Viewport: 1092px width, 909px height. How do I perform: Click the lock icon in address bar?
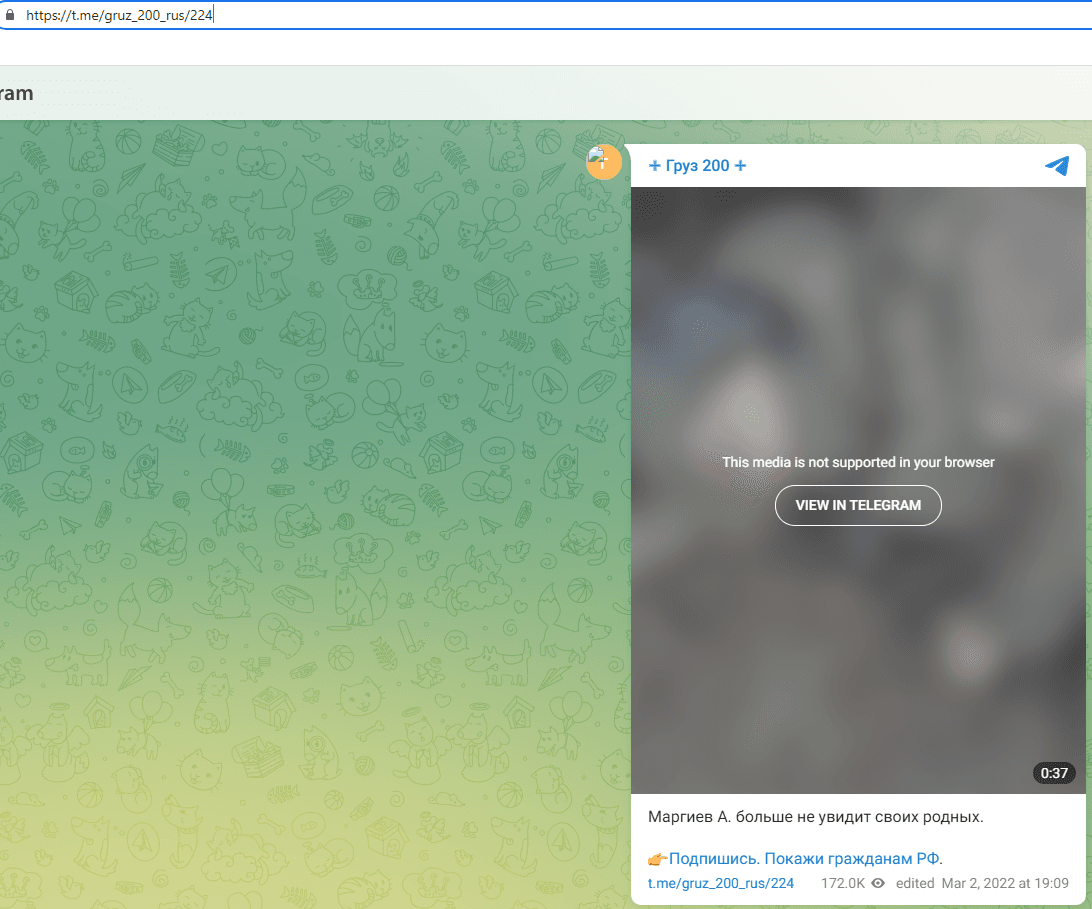[x=10, y=15]
